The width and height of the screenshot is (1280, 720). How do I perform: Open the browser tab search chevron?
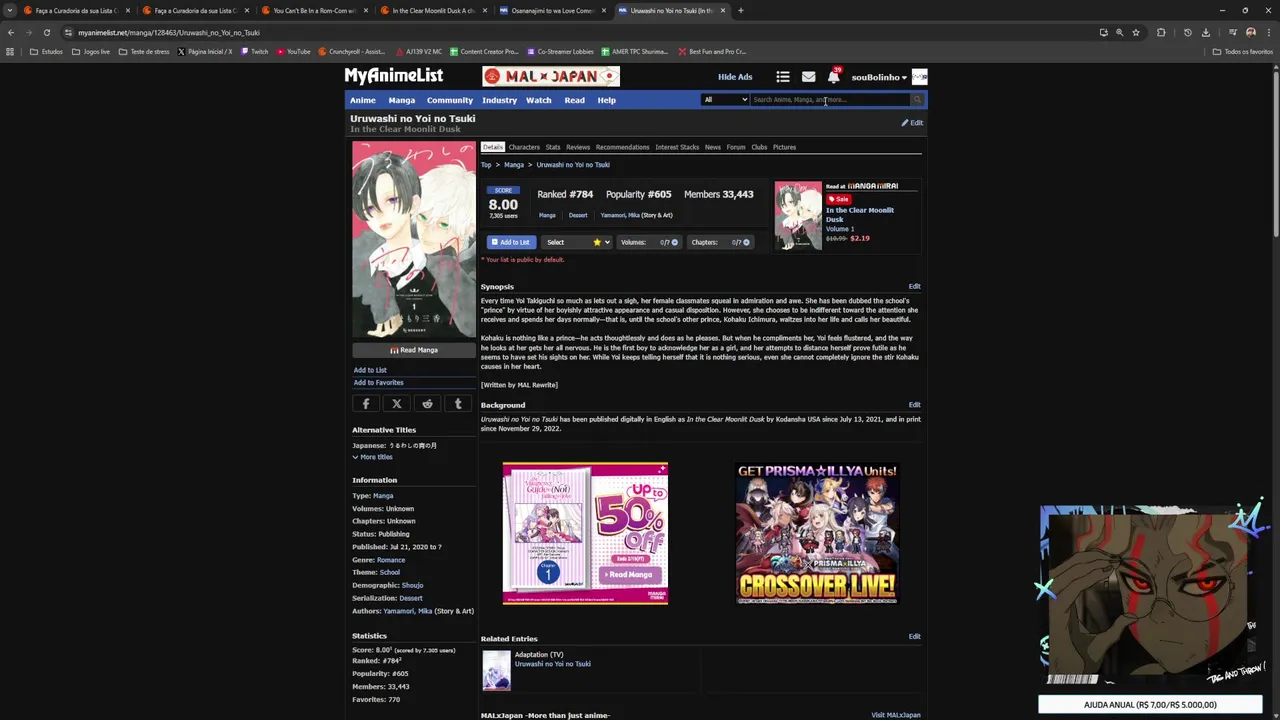coord(10,10)
